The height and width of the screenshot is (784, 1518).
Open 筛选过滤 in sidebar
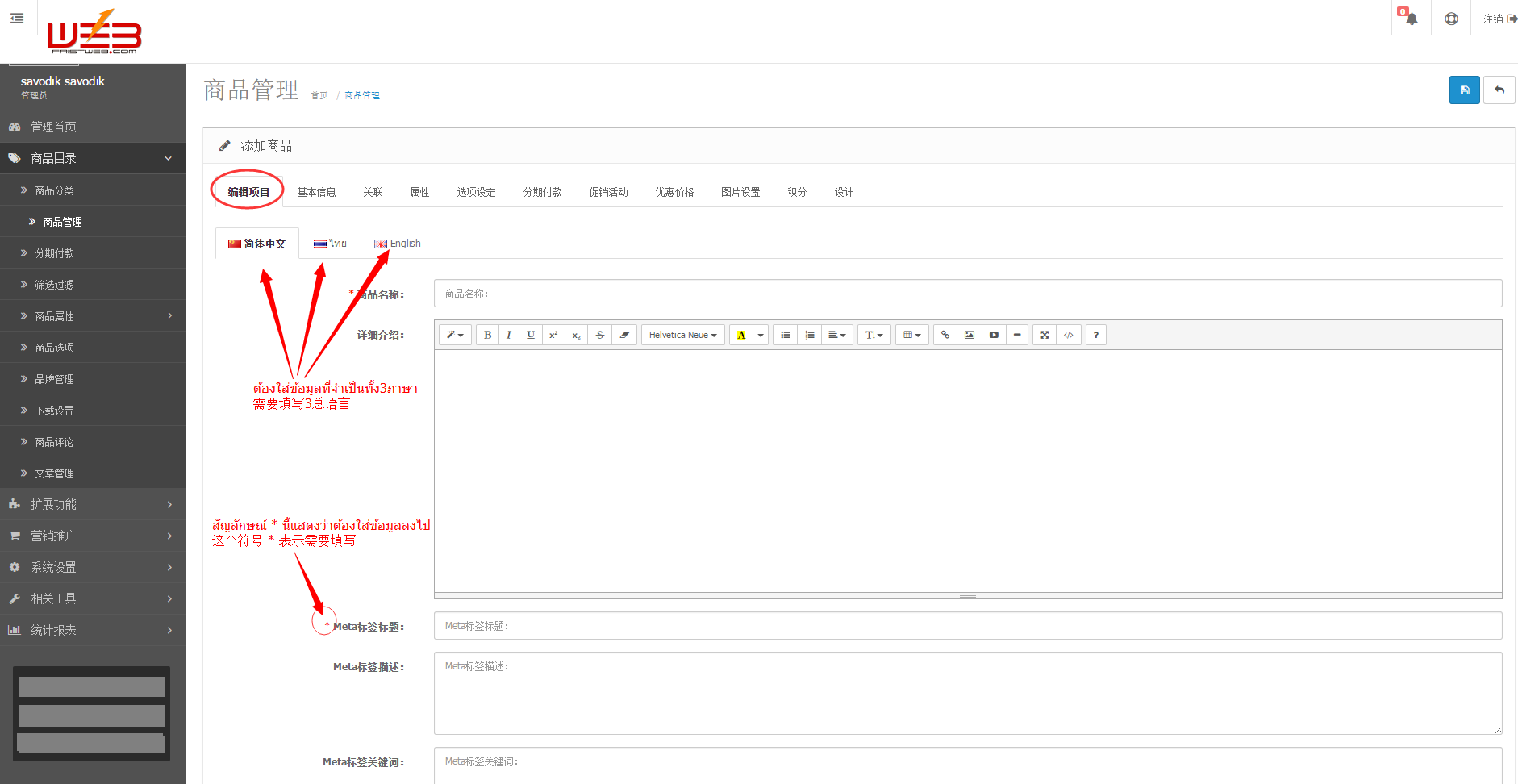point(93,285)
